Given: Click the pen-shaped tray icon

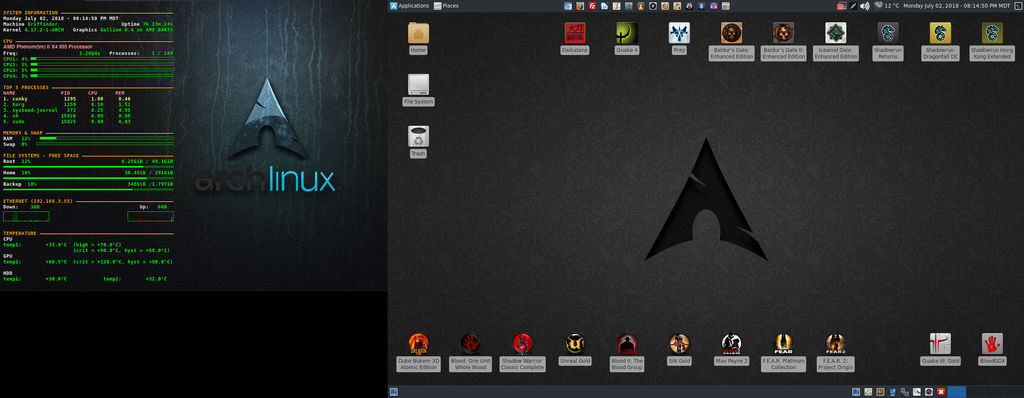Looking at the screenshot, I should tap(853, 6).
